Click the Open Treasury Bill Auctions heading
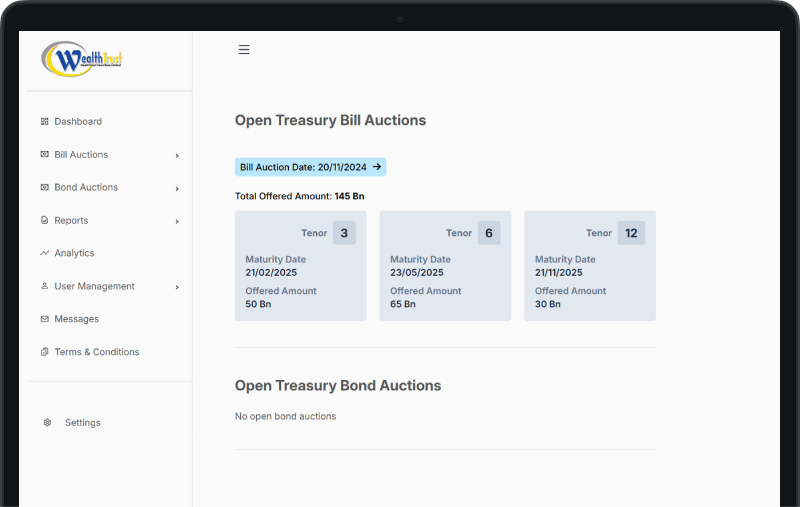This screenshot has height=507, width=800. click(x=330, y=120)
